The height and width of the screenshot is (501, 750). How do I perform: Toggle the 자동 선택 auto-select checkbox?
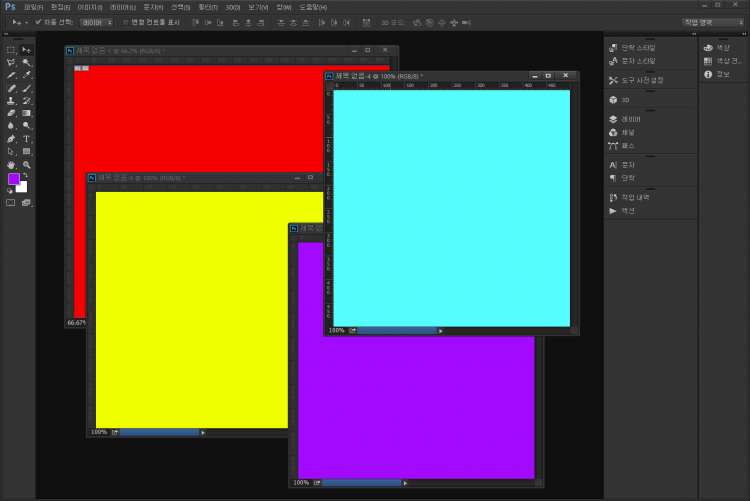(x=38, y=21)
